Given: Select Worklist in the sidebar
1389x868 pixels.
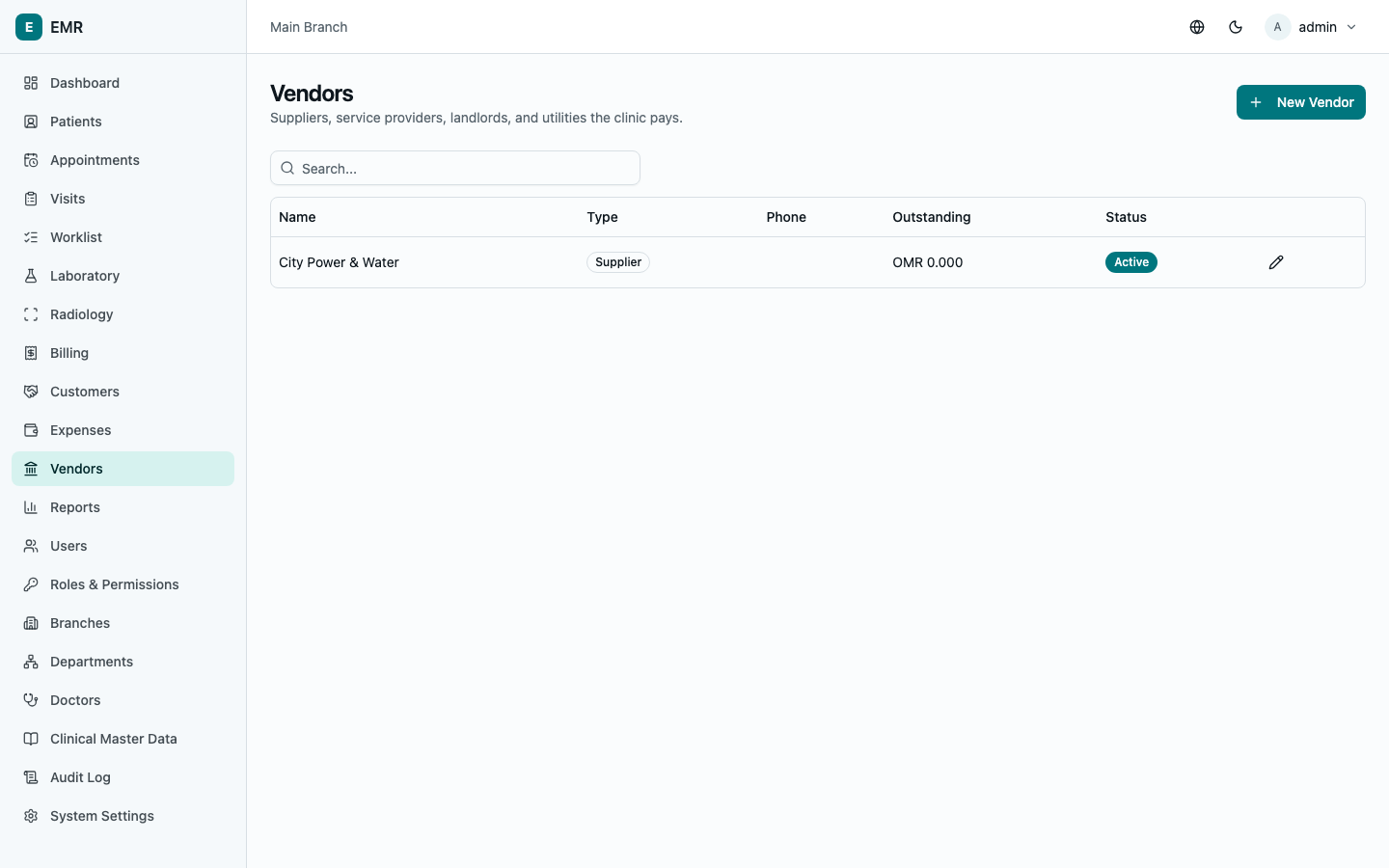Looking at the screenshot, I should [x=123, y=237].
